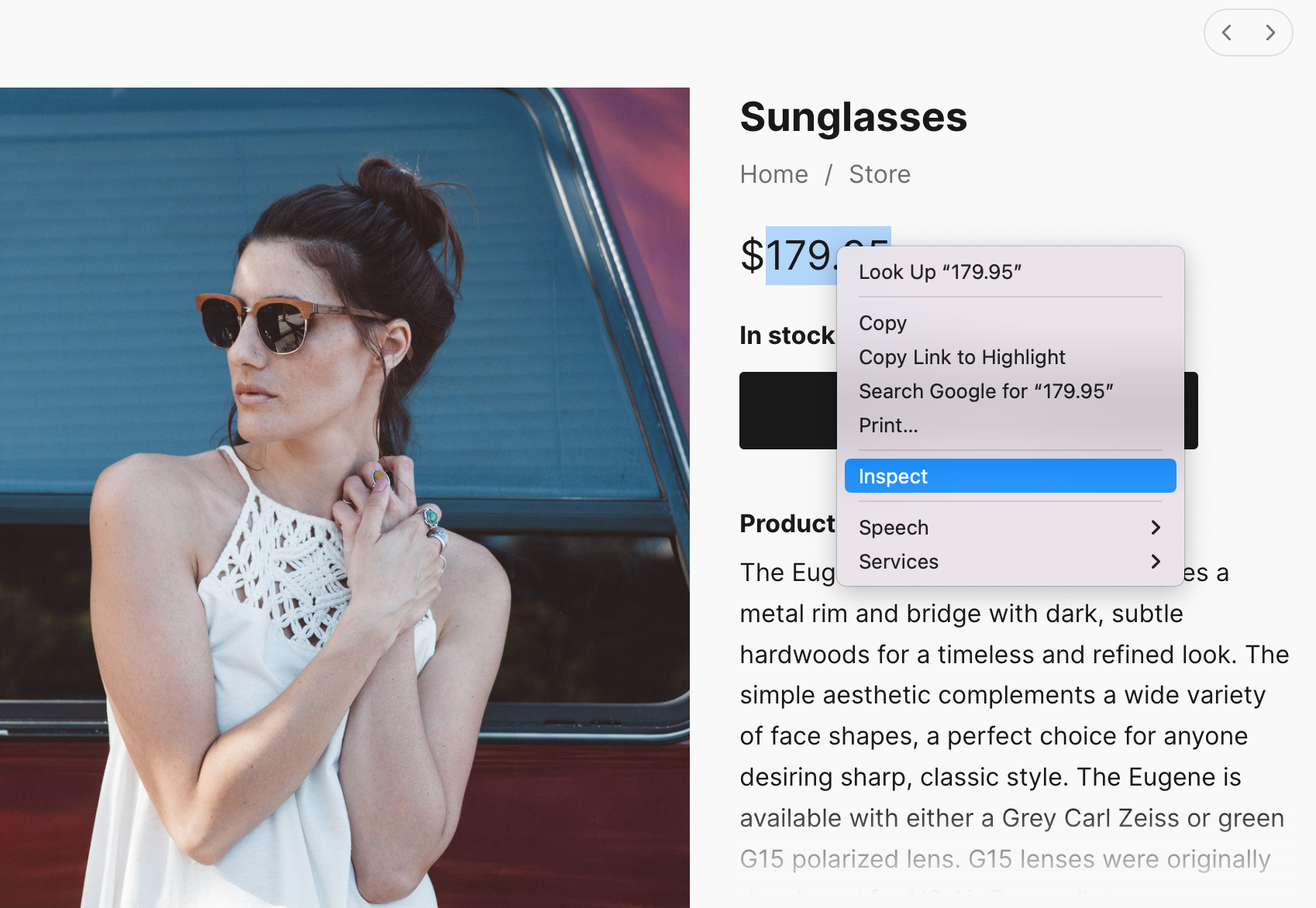Click Copy Link to Highlight

pyautogui.click(x=962, y=357)
